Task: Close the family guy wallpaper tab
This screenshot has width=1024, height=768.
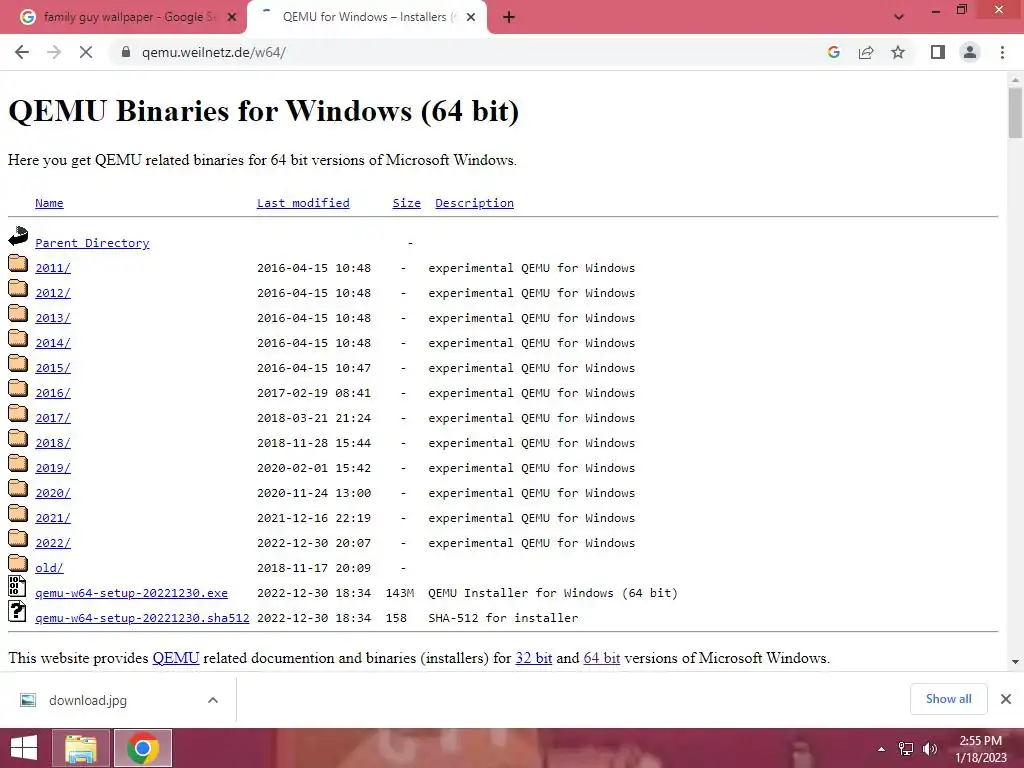Action: pos(232,18)
